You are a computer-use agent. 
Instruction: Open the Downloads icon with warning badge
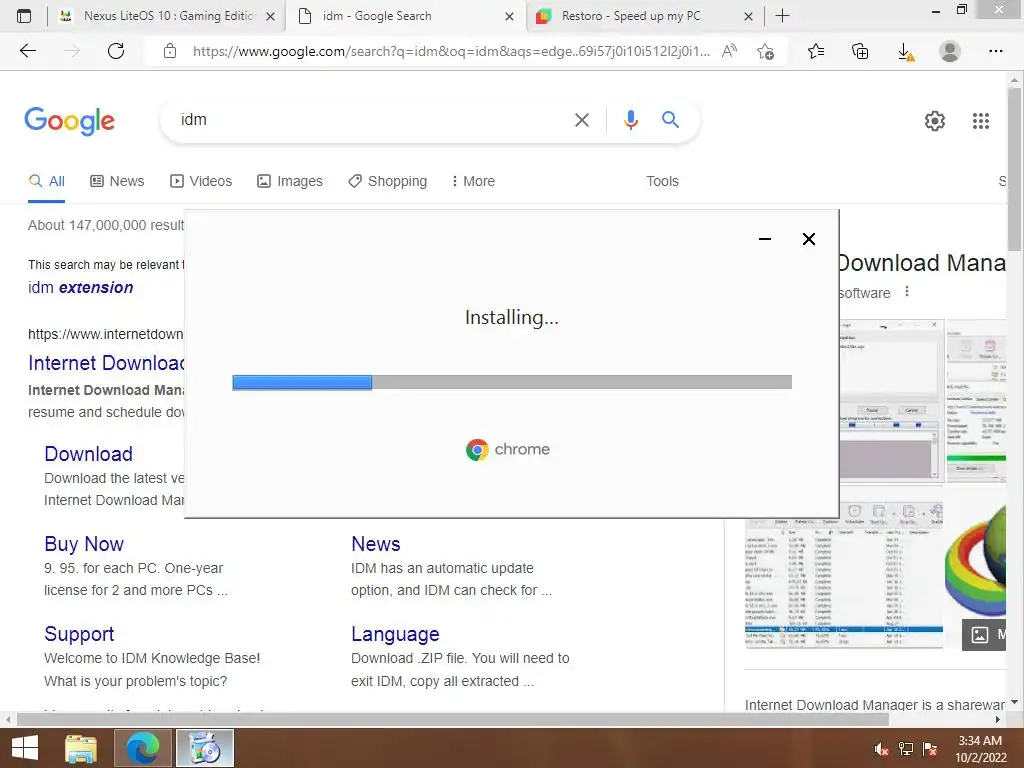coord(905,52)
